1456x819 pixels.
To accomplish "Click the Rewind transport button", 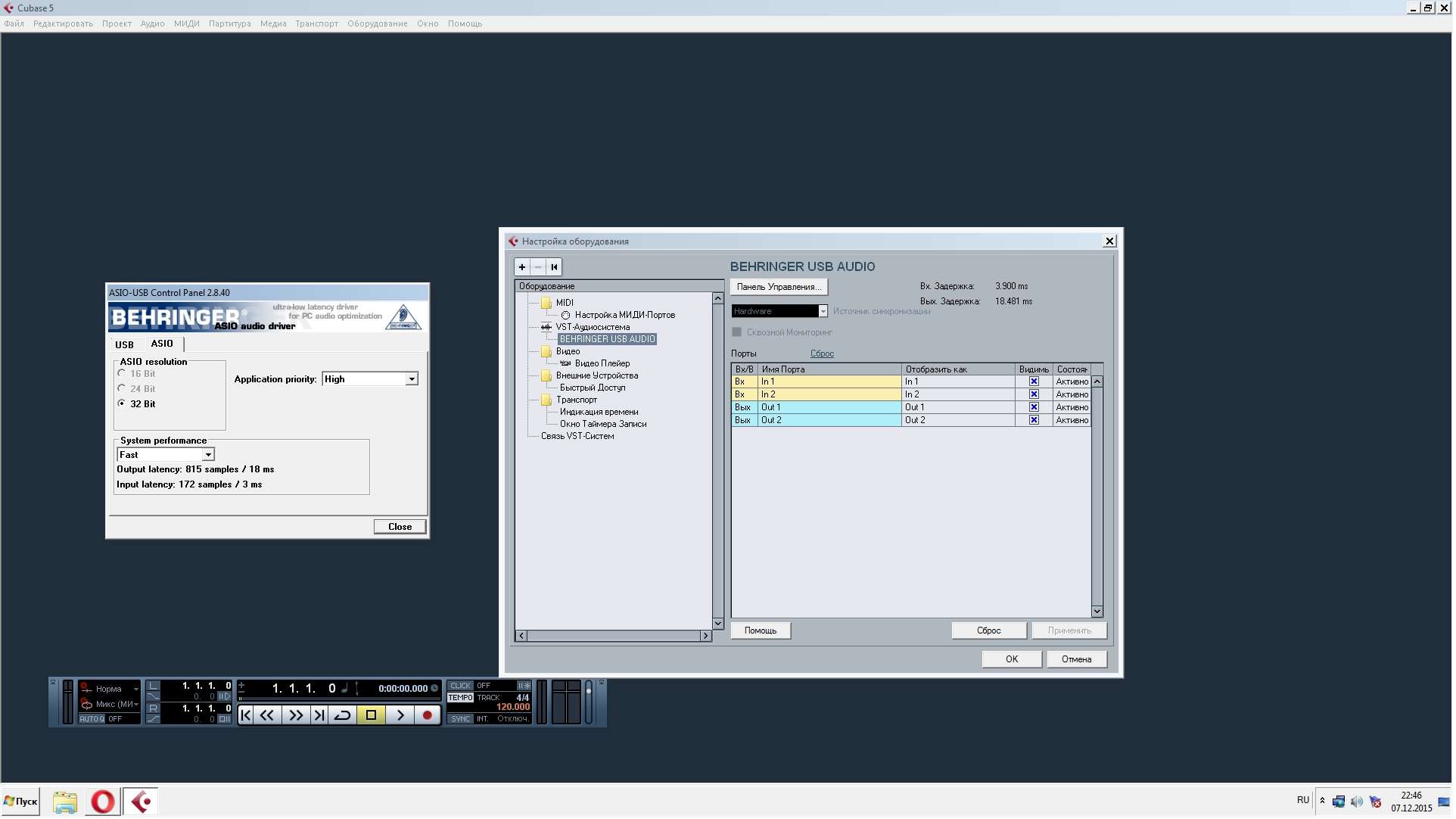I will [267, 716].
